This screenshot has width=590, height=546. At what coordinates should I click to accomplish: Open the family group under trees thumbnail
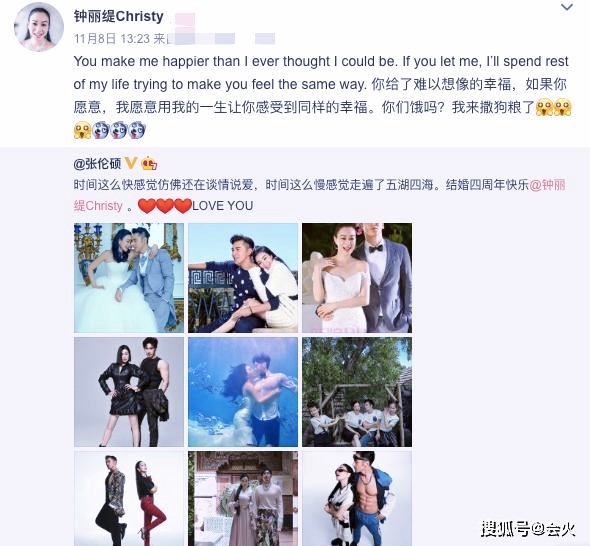pyautogui.click(x=357, y=392)
